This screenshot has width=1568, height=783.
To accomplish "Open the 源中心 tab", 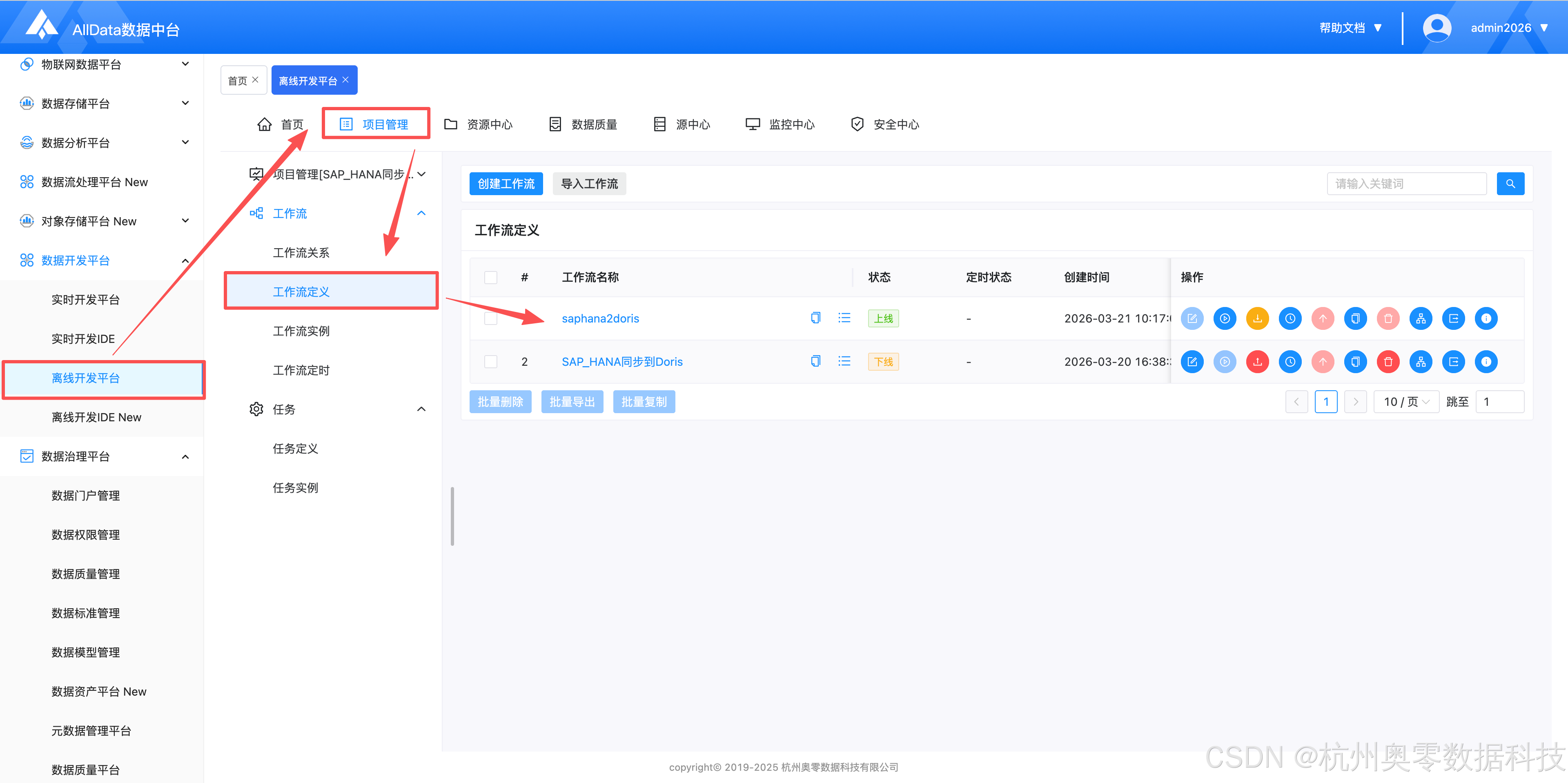I will click(x=682, y=124).
